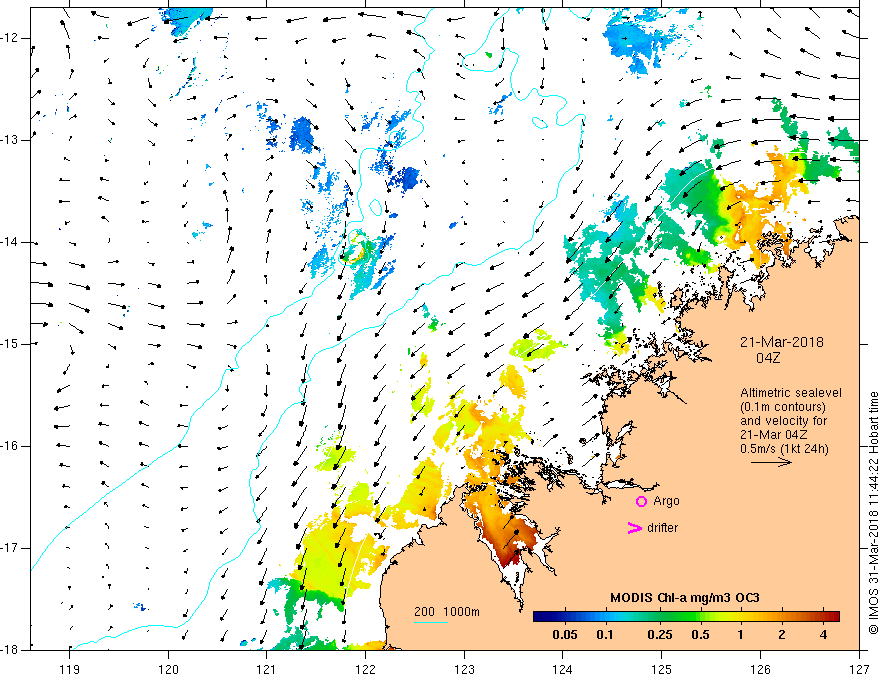Click the cyan 200 1000m contour legend line
The image size is (880, 680).
(x=431, y=622)
